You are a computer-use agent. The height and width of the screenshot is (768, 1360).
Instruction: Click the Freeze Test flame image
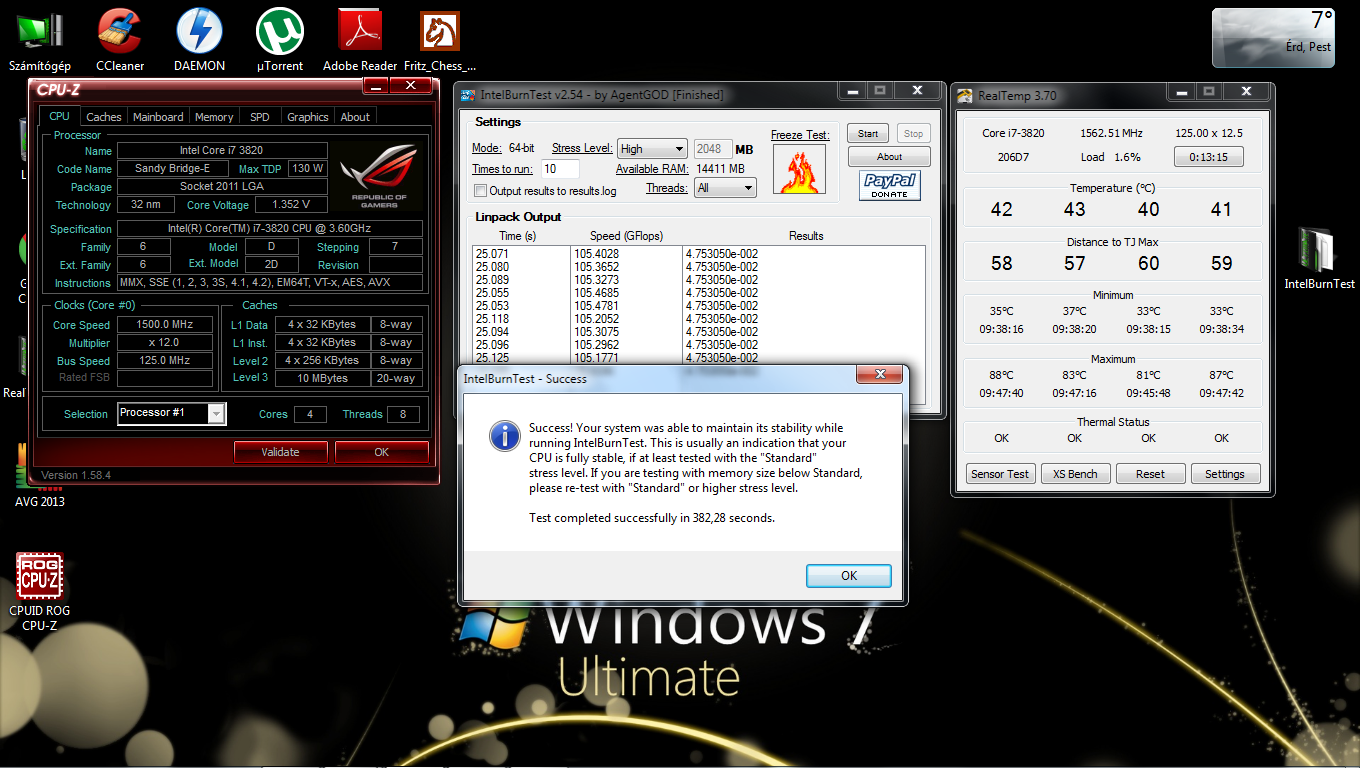[800, 170]
